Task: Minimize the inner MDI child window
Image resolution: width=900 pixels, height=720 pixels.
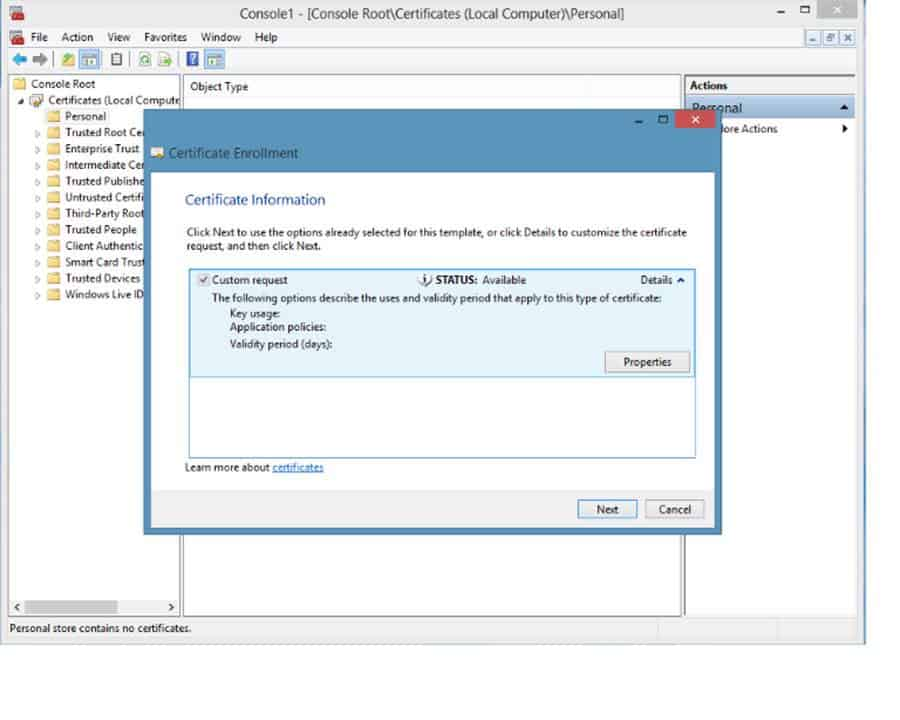Action: (813, 38)
